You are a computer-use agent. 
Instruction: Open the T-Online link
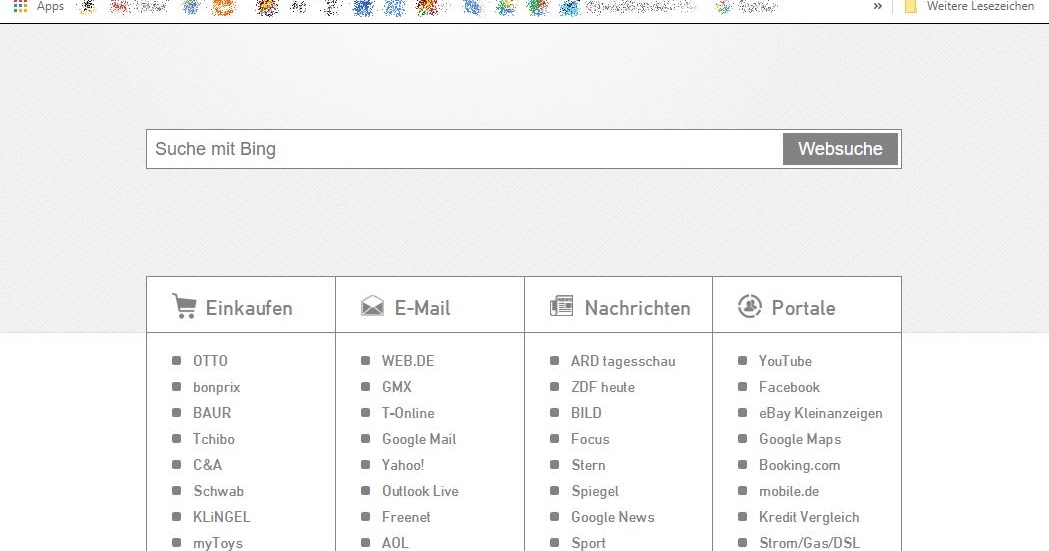pos(408,413)
